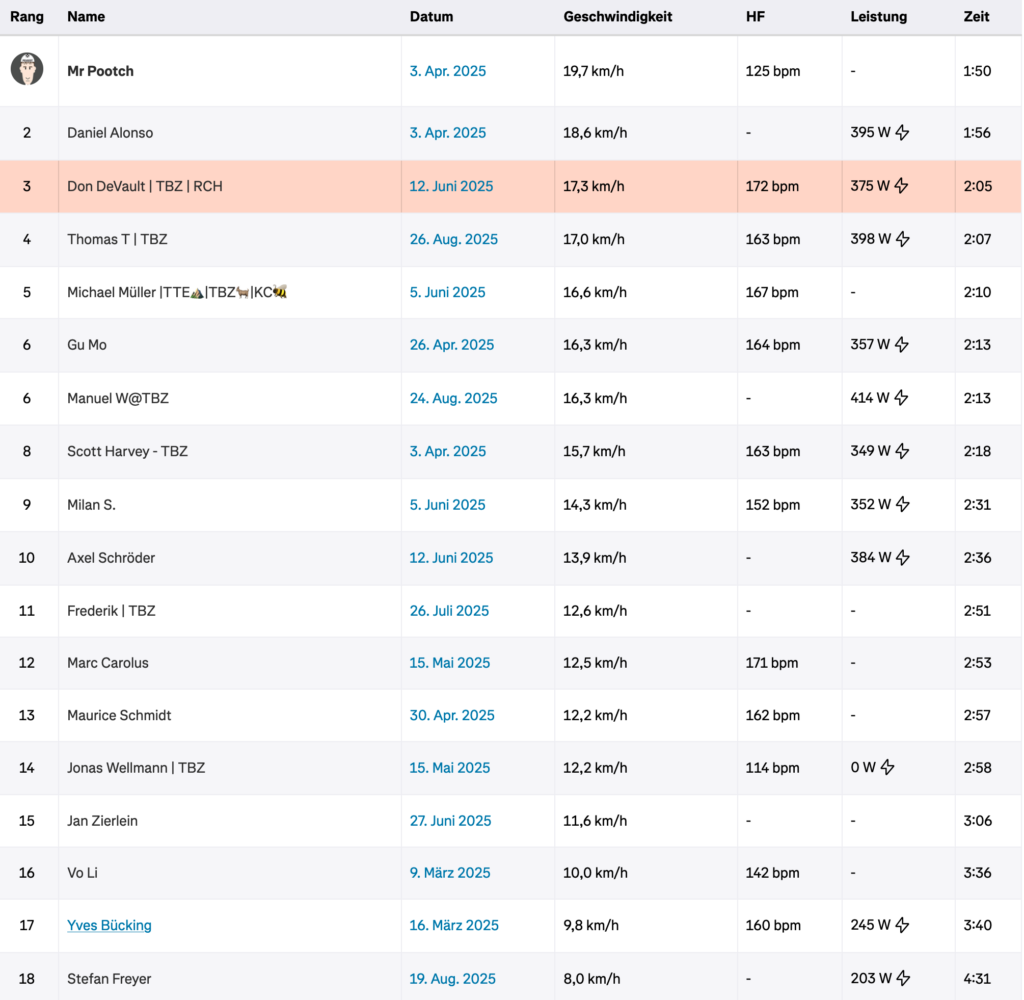Image resolution: width=1024 pixels, height=1000 pixels.
Task: Open Maurice Schmidt's 30. Apr. 2025 activity
Action: click(x=452, y=715)
